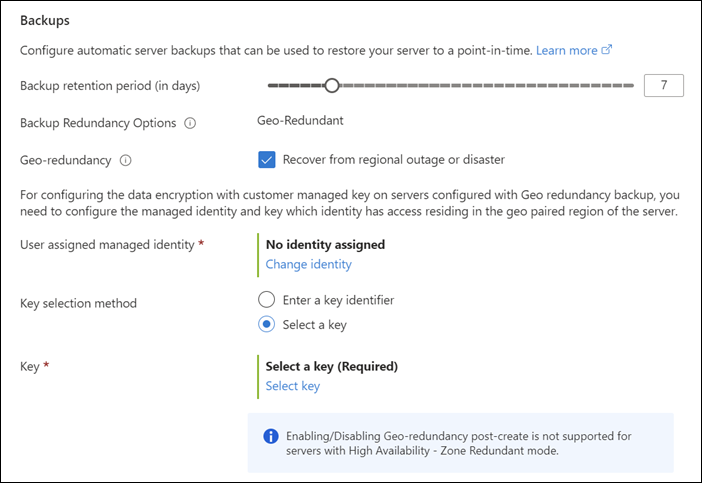Viewport: 702px width, 483px height.
Task: Click the User assigned managed identity label
Action: 106,244
